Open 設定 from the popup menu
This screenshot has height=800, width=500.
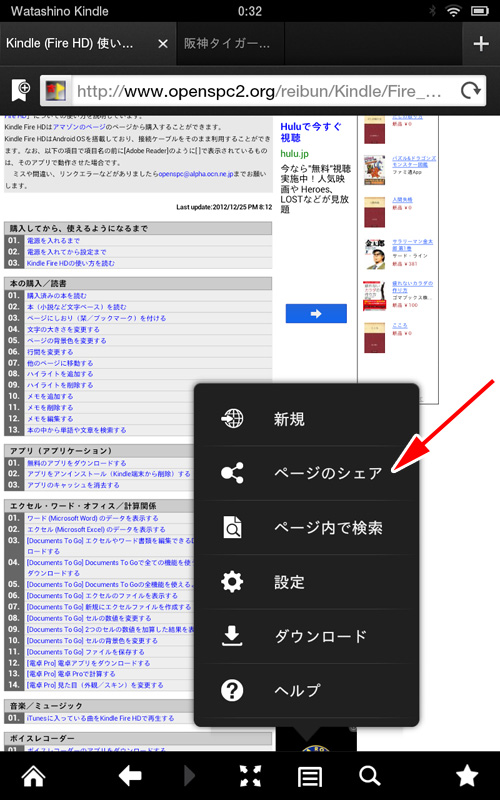tap(307, 582)
